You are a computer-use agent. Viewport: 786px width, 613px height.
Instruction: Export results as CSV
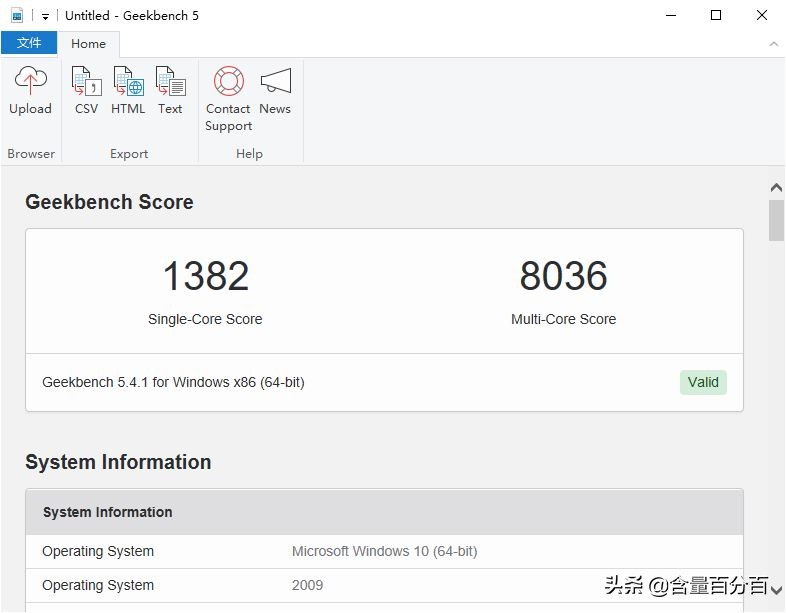(86, 91)
